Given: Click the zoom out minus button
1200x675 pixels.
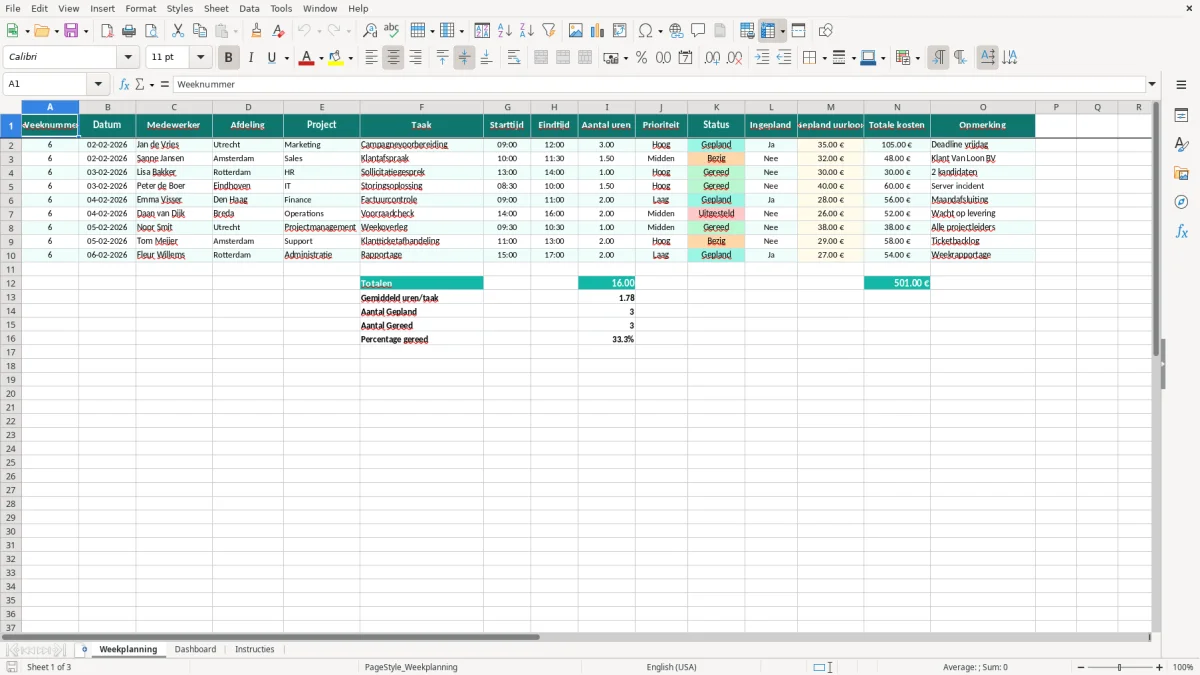Looking at the screenshot, I should coord(1079,667).
